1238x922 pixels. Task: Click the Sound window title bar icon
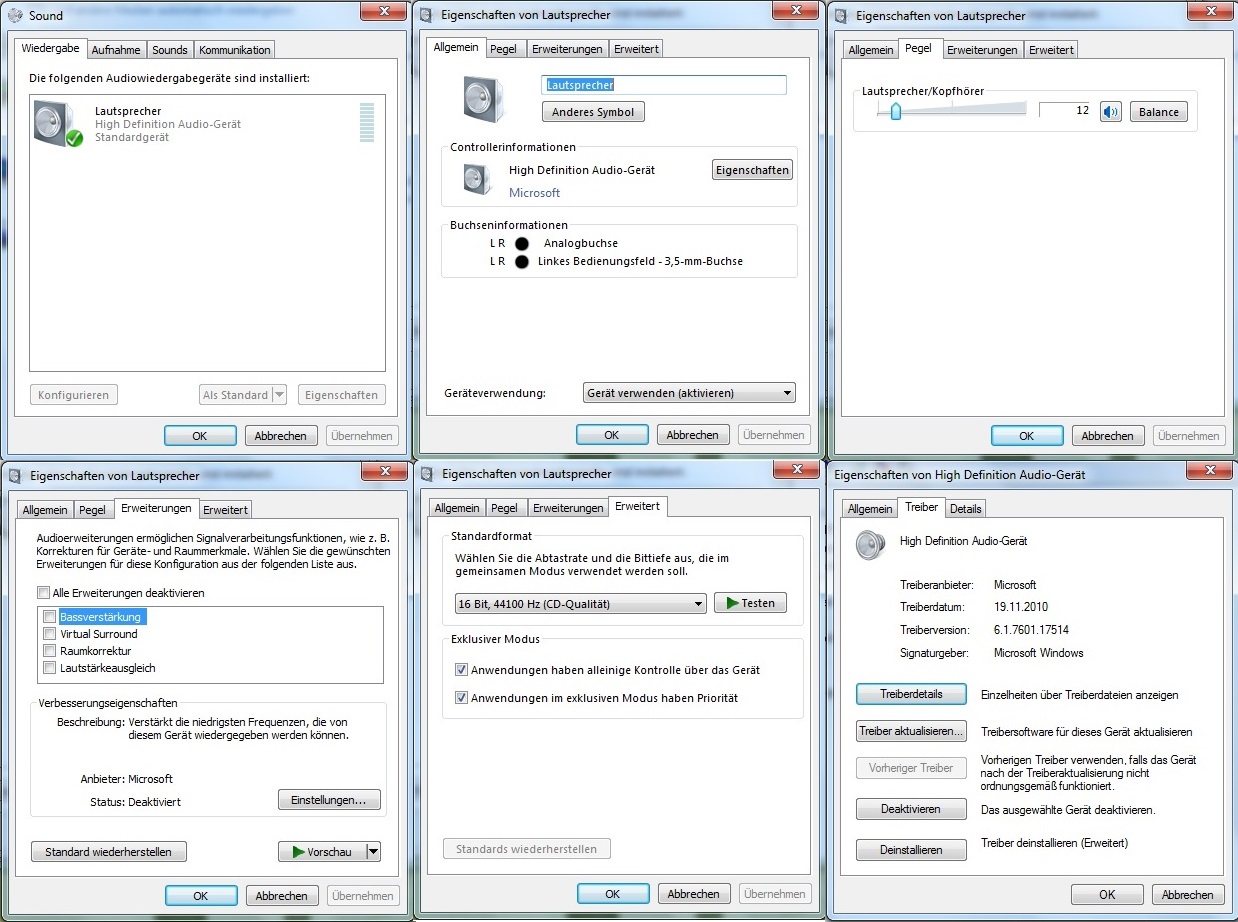coord(17,15)
